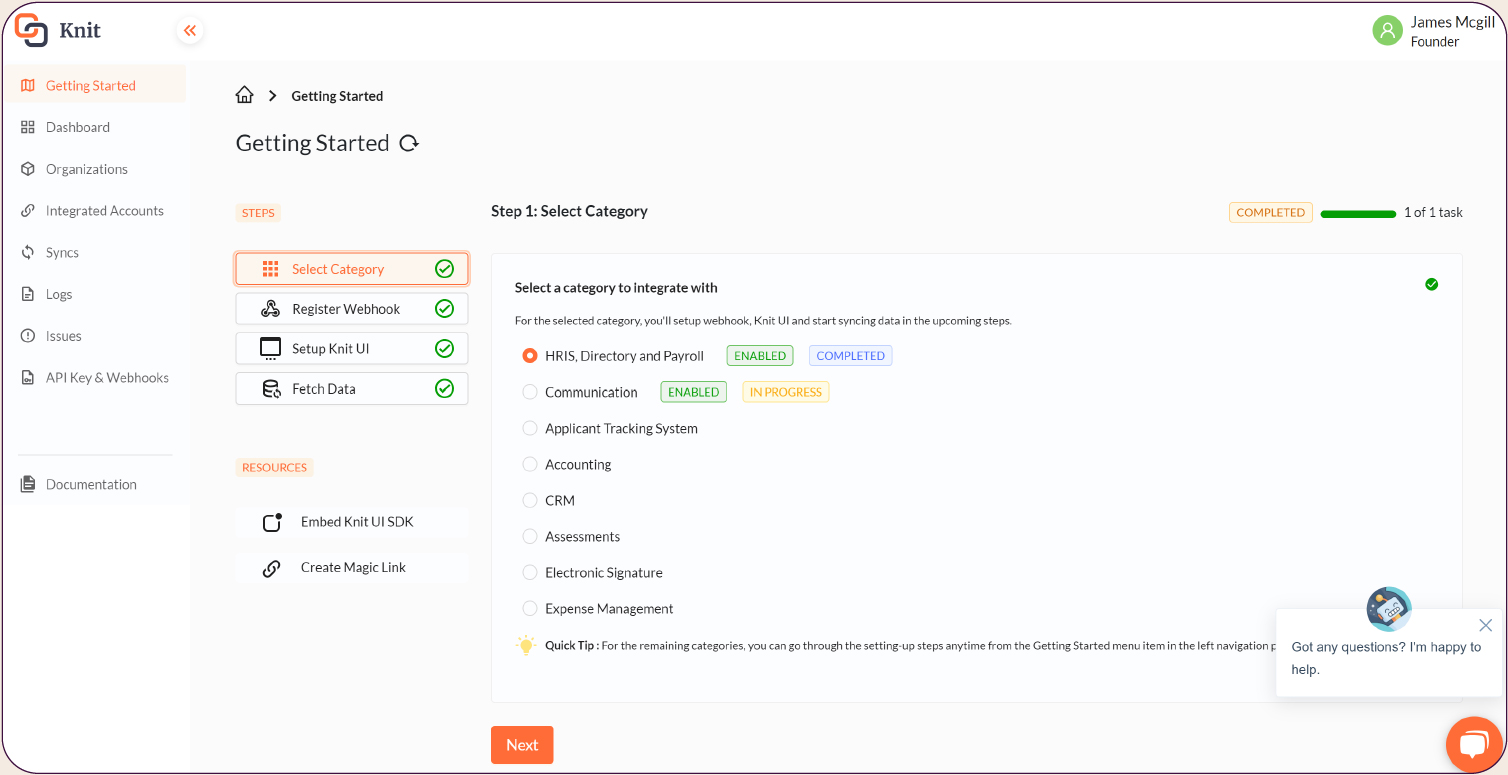Click the Quick Tip lightbulb icon
Viewport: 1508px width, 775px height.
click(526, 645)
